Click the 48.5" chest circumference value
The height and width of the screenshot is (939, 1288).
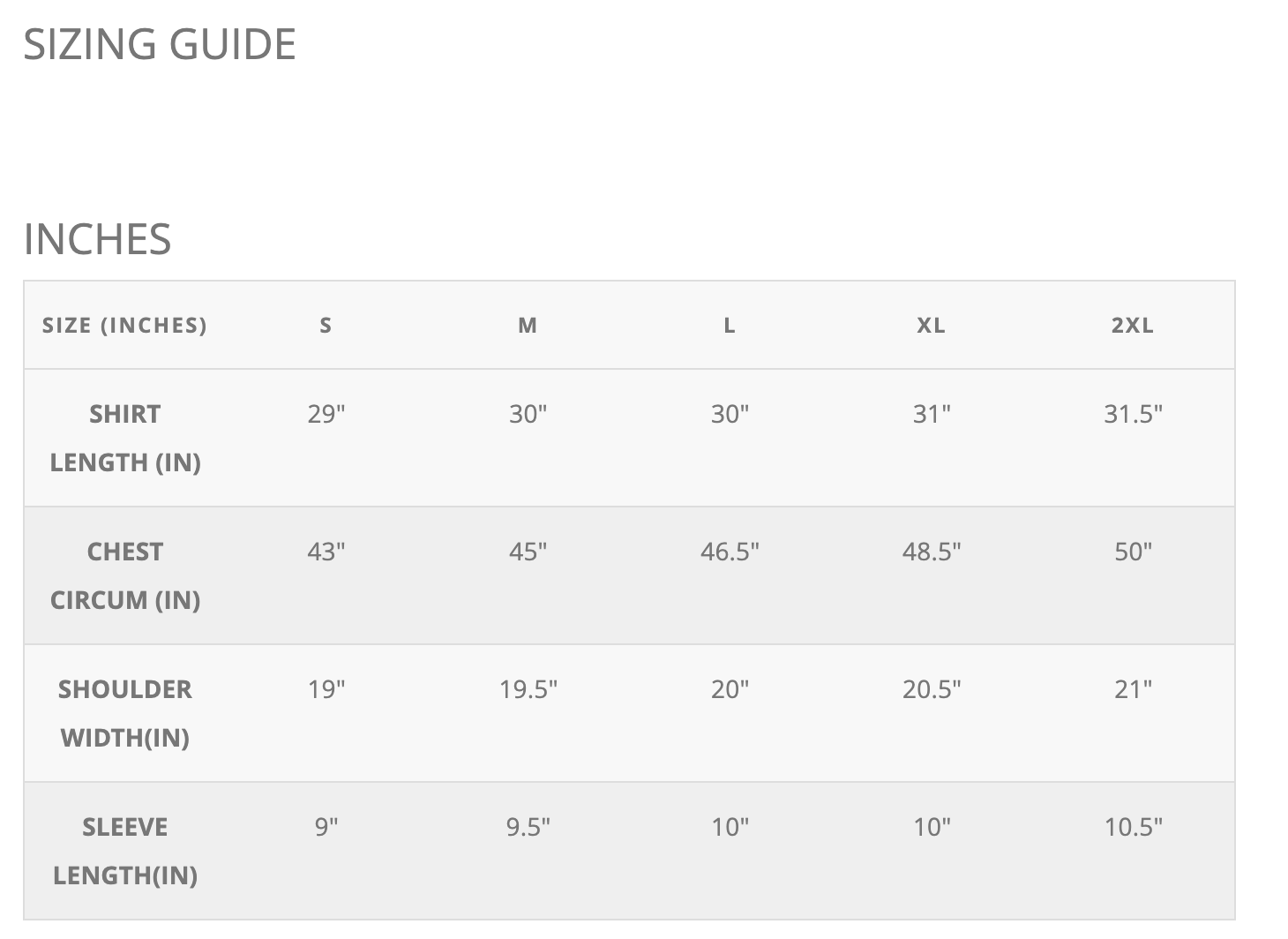coord(932,552)
